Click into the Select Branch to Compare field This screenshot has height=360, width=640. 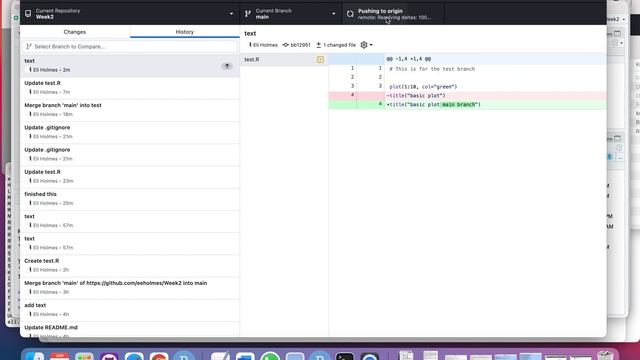pos(130,47)
